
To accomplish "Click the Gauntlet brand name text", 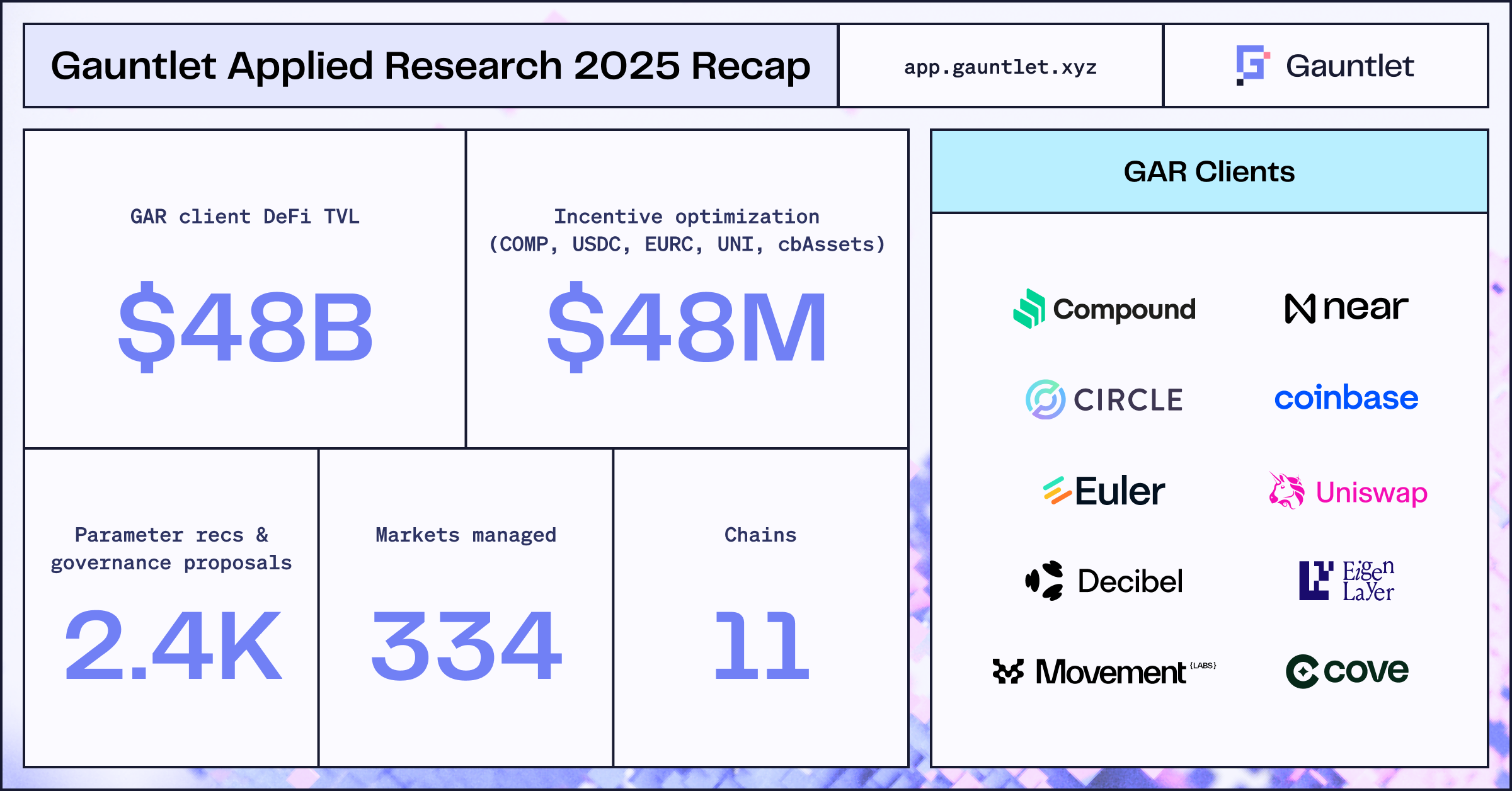I will pyautogui.click(x=1349, y=65).
